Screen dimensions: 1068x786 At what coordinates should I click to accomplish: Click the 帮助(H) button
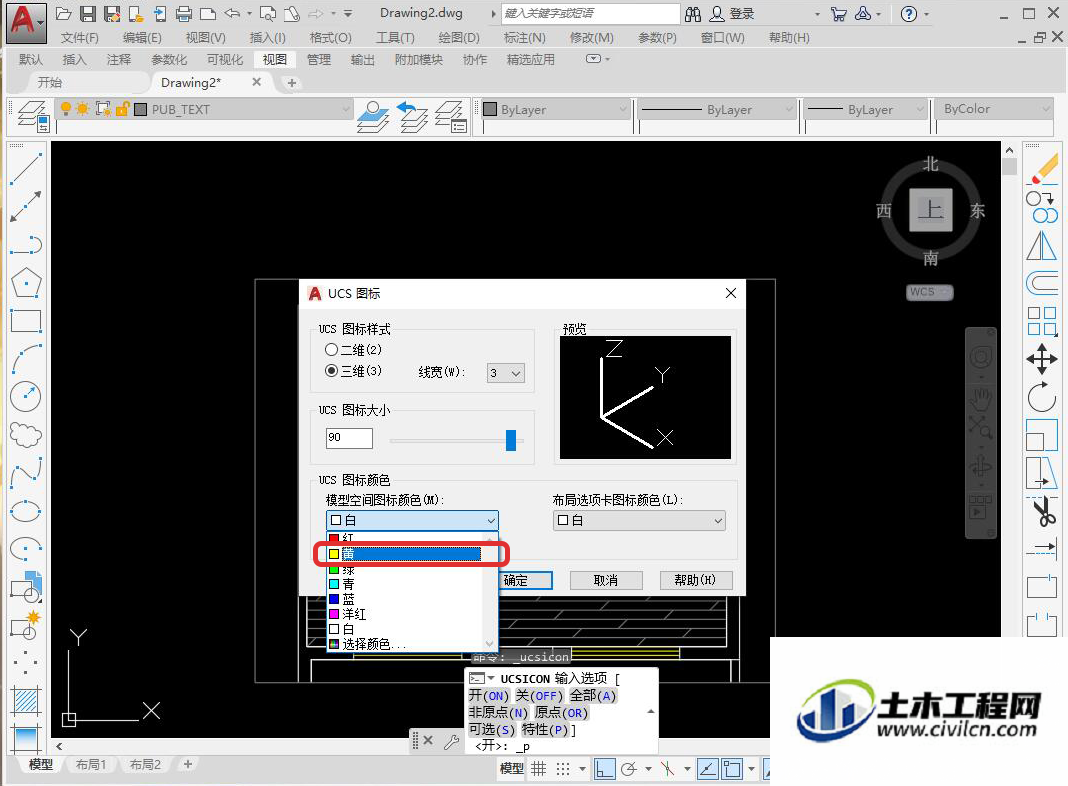(695, 580)
